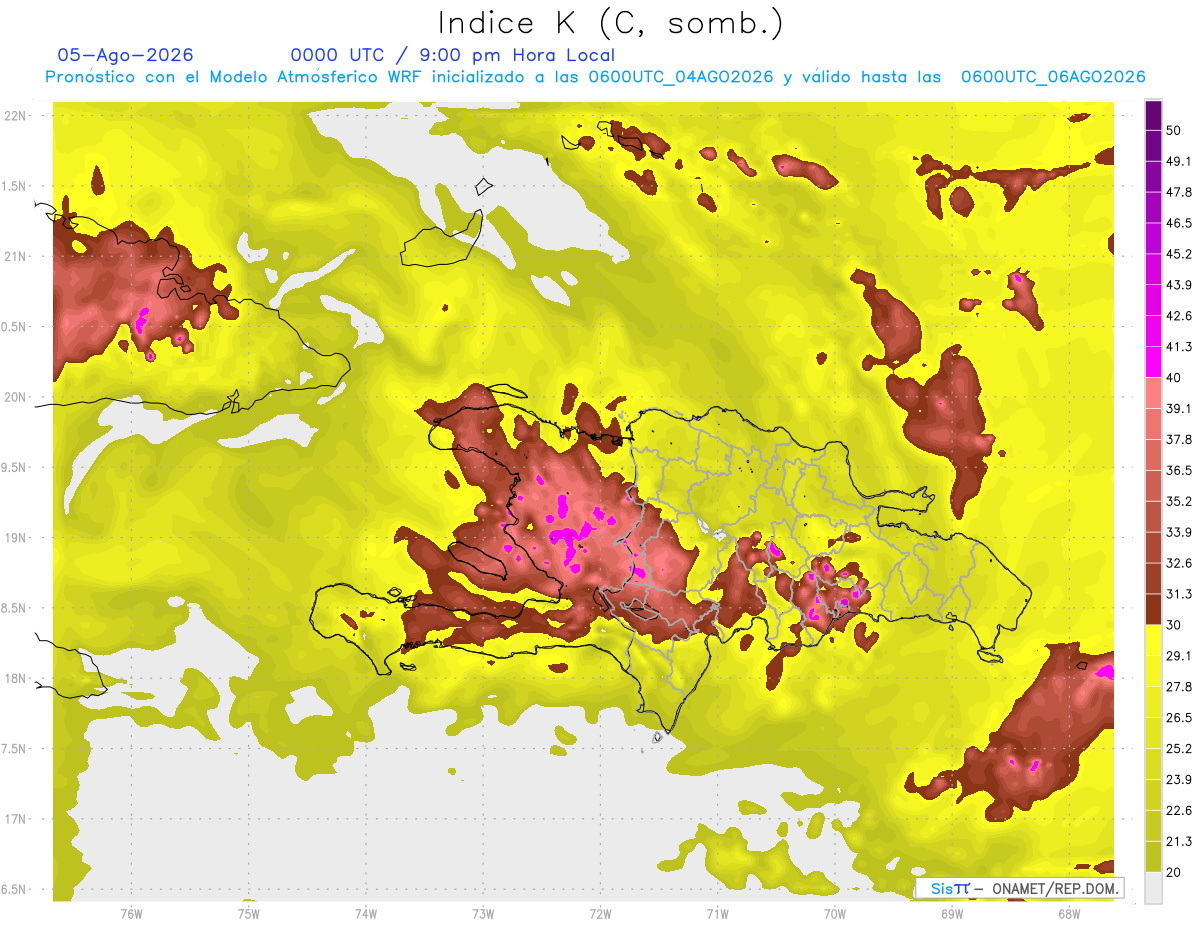Select the salmon swatch between 39.1 and 40
1200x927 pixels.
1153,393
